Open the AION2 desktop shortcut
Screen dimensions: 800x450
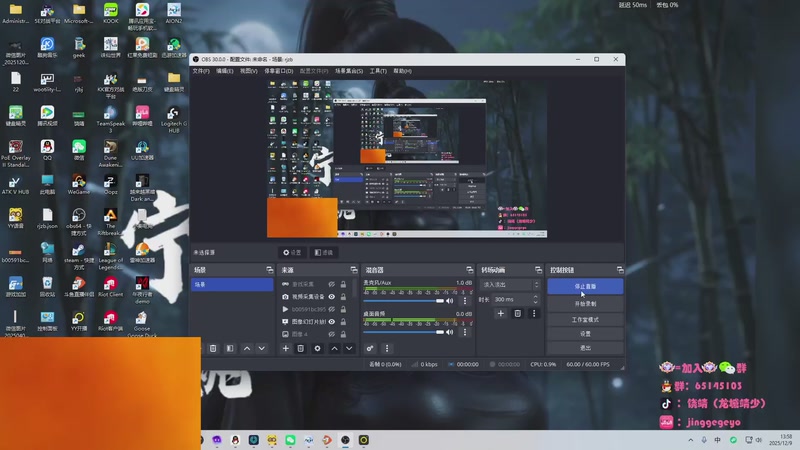(173, 13)
